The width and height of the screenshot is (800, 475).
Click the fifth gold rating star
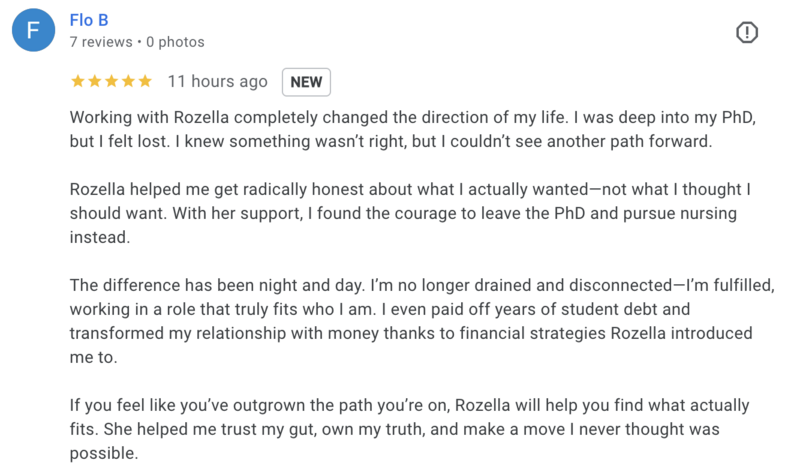click(145, 81)
